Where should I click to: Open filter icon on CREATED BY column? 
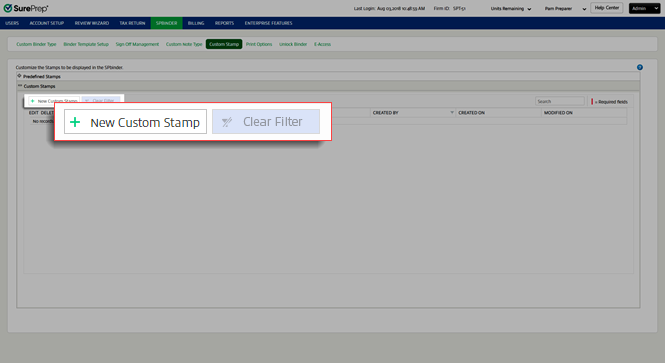tap(452, 112)
